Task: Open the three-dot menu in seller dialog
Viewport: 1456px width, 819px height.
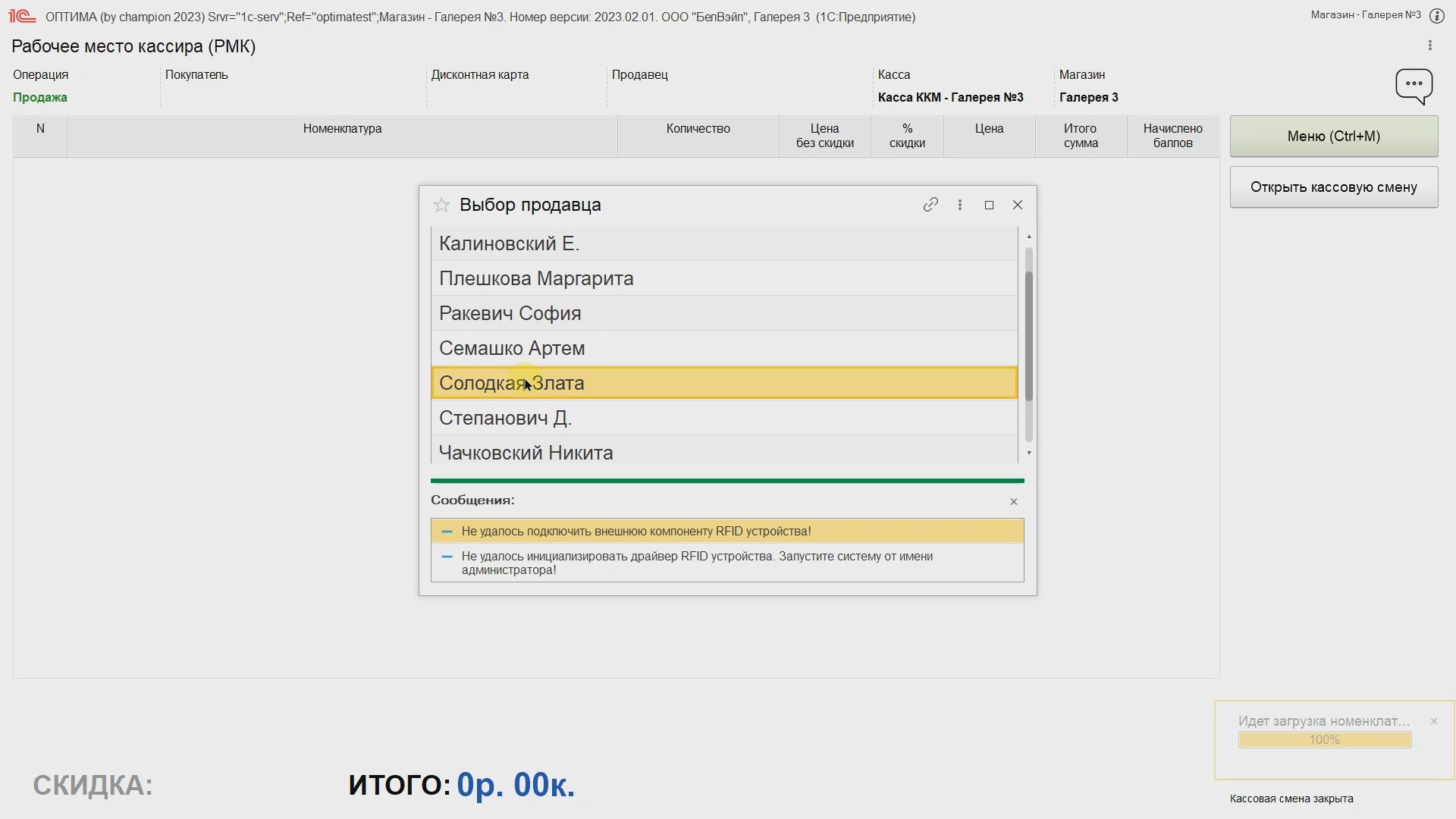Action: point(960,205)
